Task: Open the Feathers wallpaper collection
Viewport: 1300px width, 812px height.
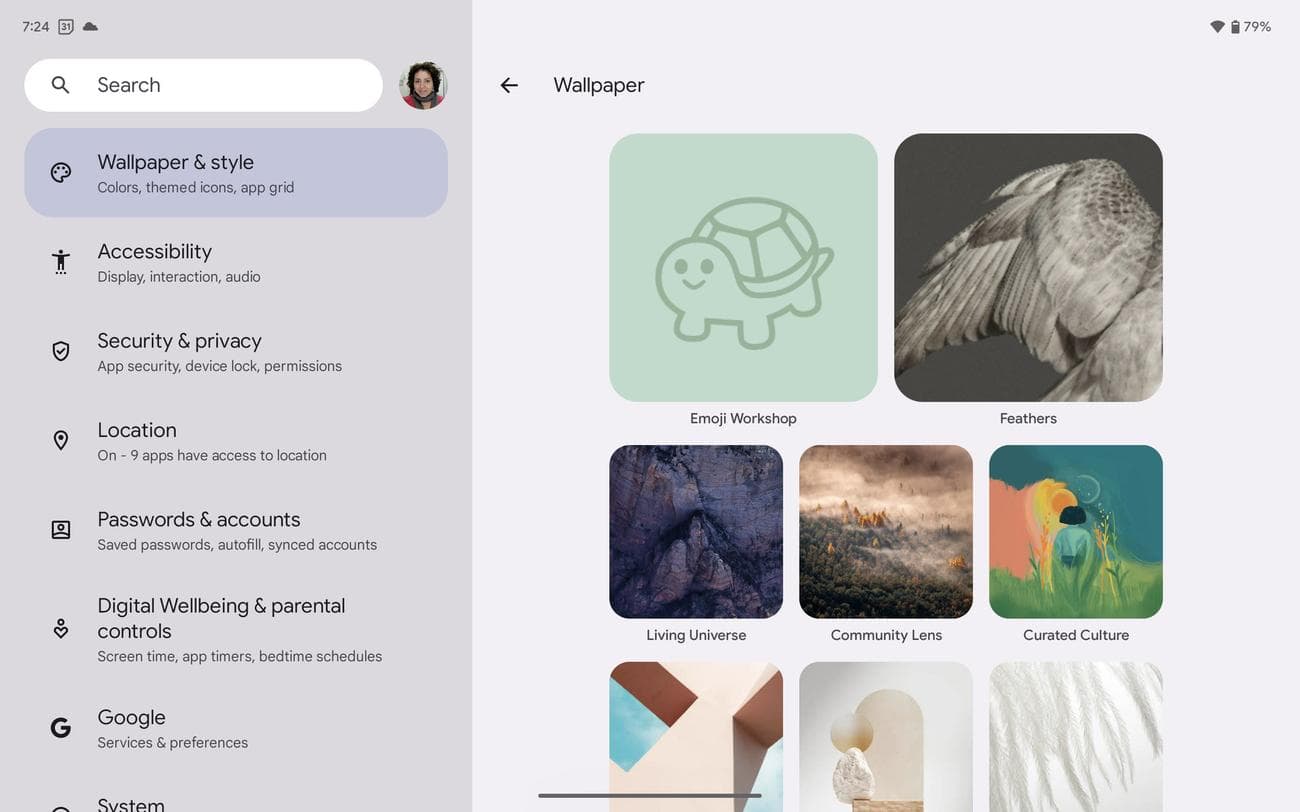Action: click(1028, 268)
